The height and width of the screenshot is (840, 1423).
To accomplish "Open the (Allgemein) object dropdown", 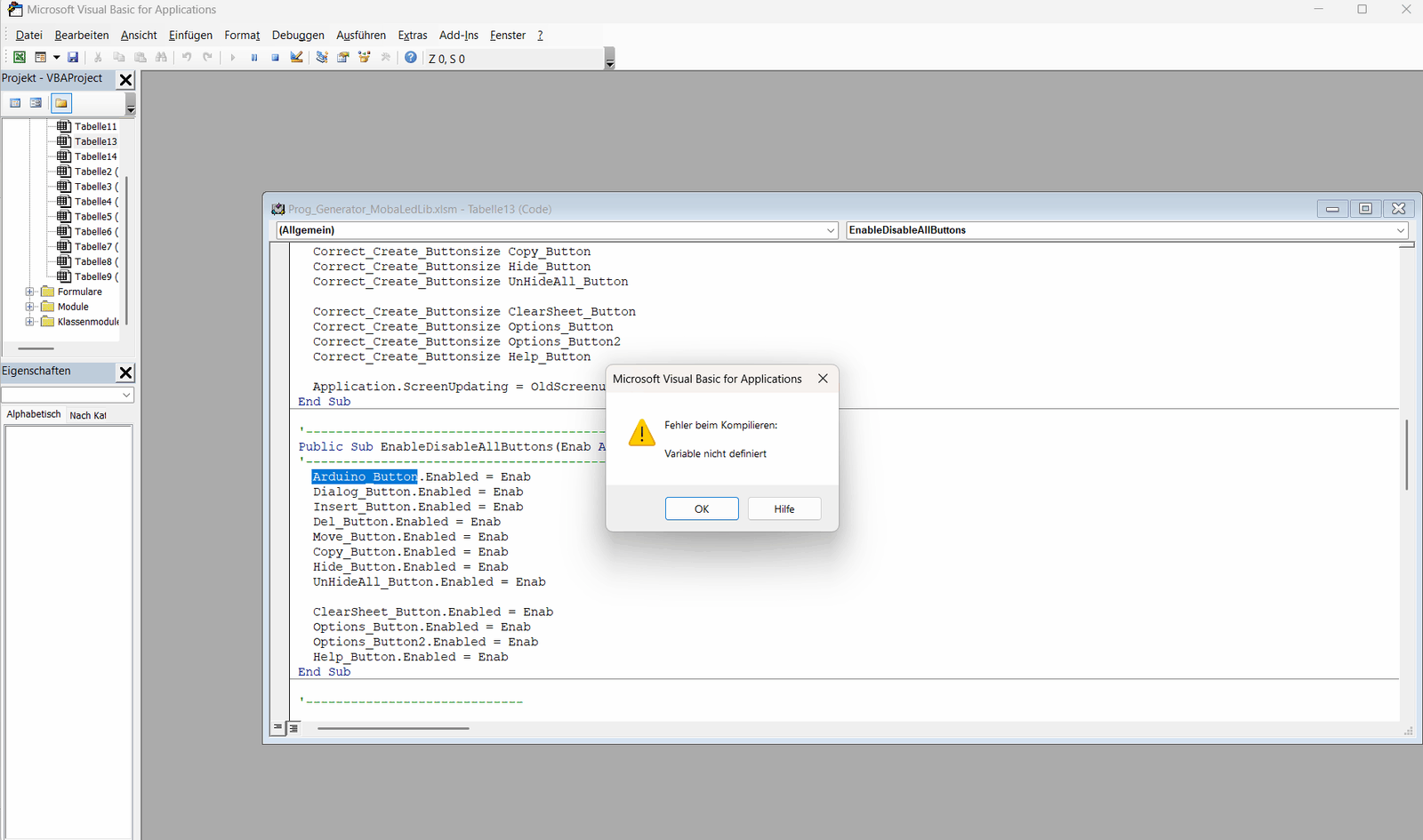I will (831, 230).
